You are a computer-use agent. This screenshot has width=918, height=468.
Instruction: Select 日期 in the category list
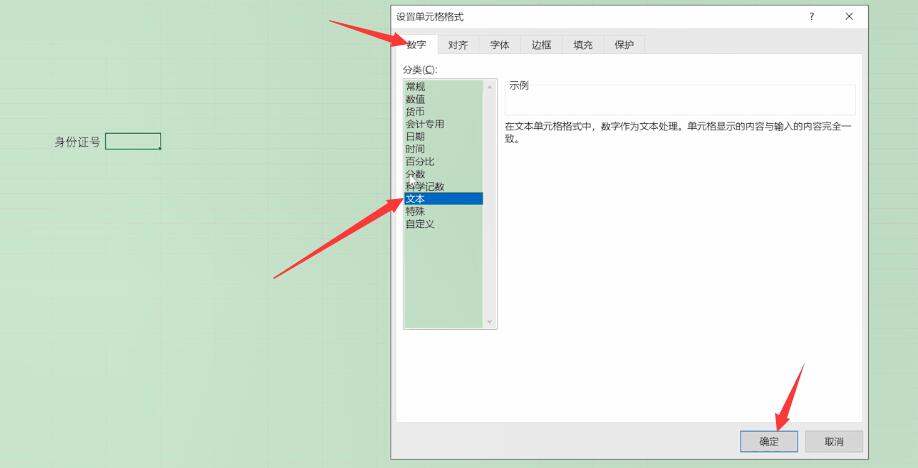pyautogui.click(x=443, y=136)
